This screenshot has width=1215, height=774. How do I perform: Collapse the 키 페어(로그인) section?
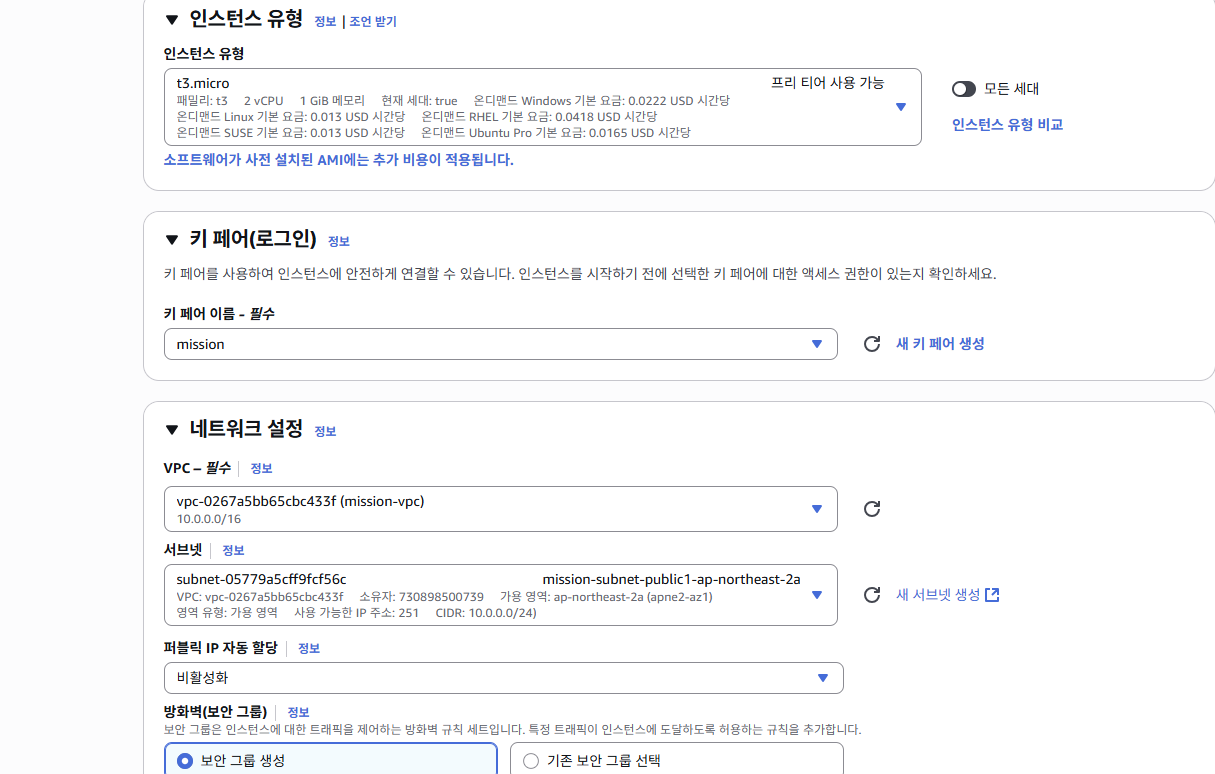171,239
